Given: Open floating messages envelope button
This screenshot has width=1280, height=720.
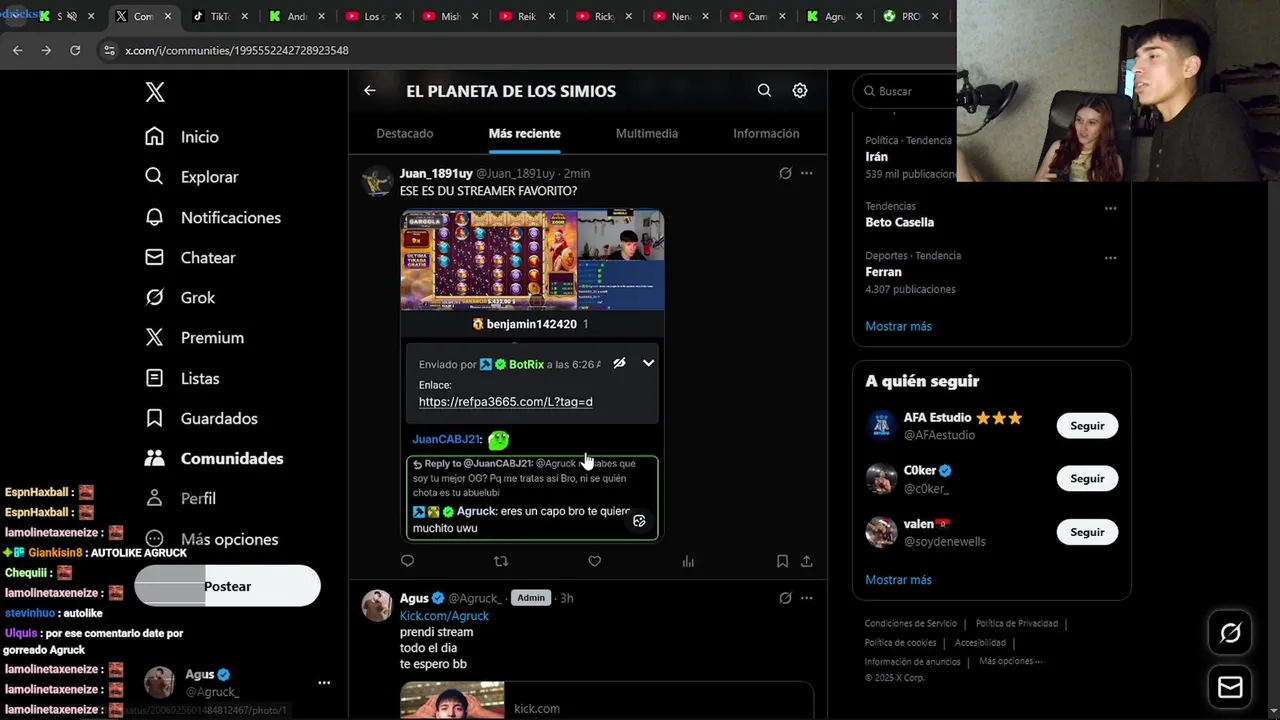Looking at the screenshot, I should (x=1230, y=687).
